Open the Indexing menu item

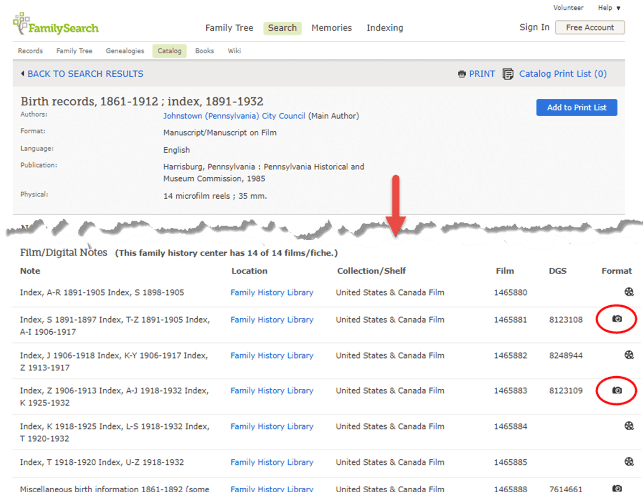tap(385, 28)
